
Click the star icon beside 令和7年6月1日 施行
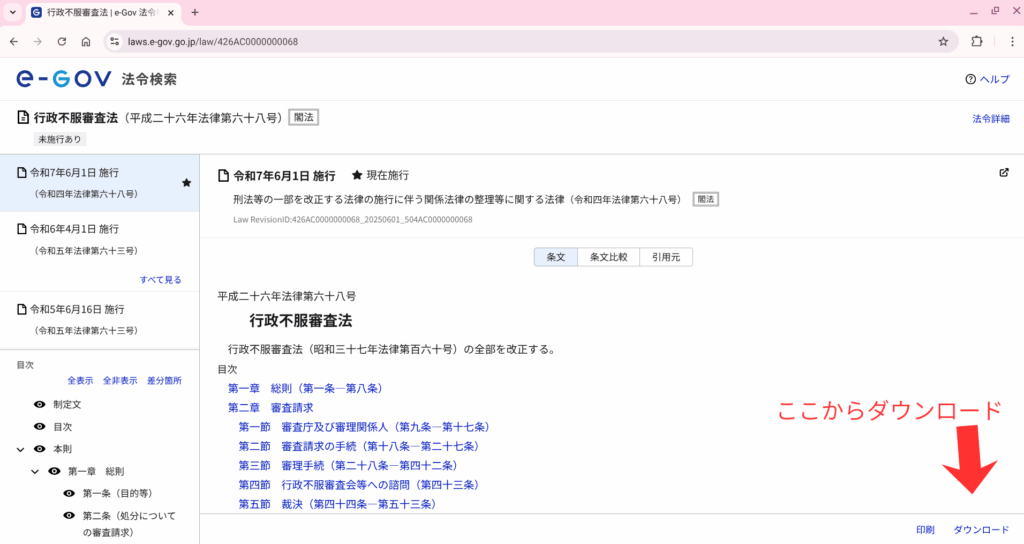[x=186, y=183]
